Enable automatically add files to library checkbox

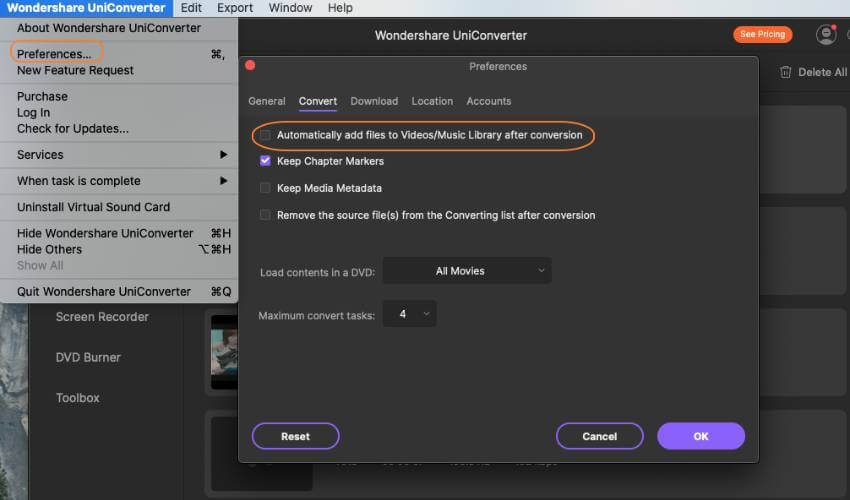pyautogui.click(x=265, y=135)
